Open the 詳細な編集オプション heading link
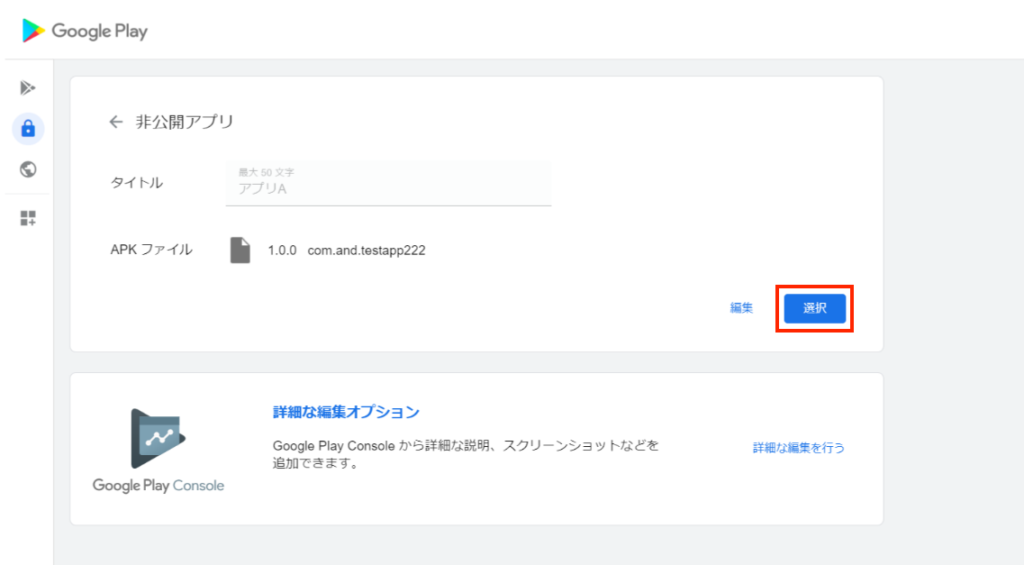The image size is (1024, 565). (x=346, y=412)
